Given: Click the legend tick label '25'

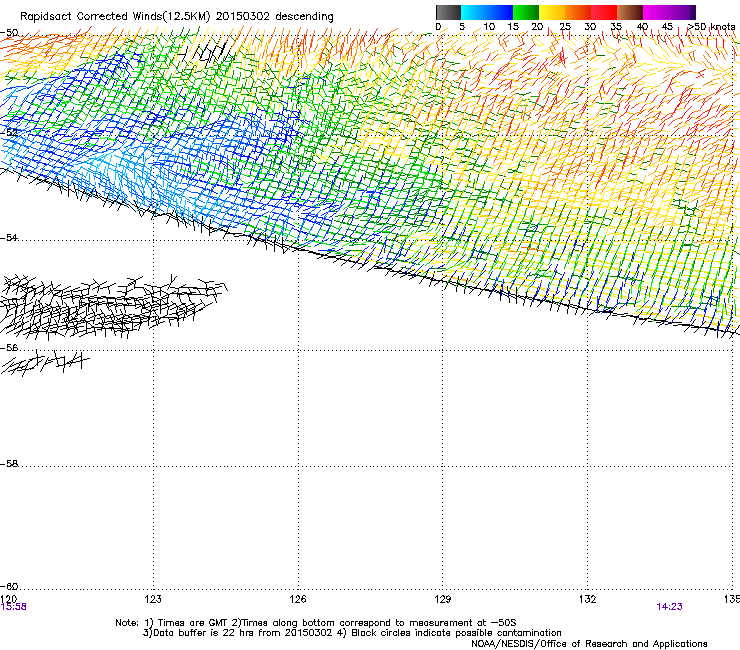Looking at the screenshot, I should click(565, 27).
